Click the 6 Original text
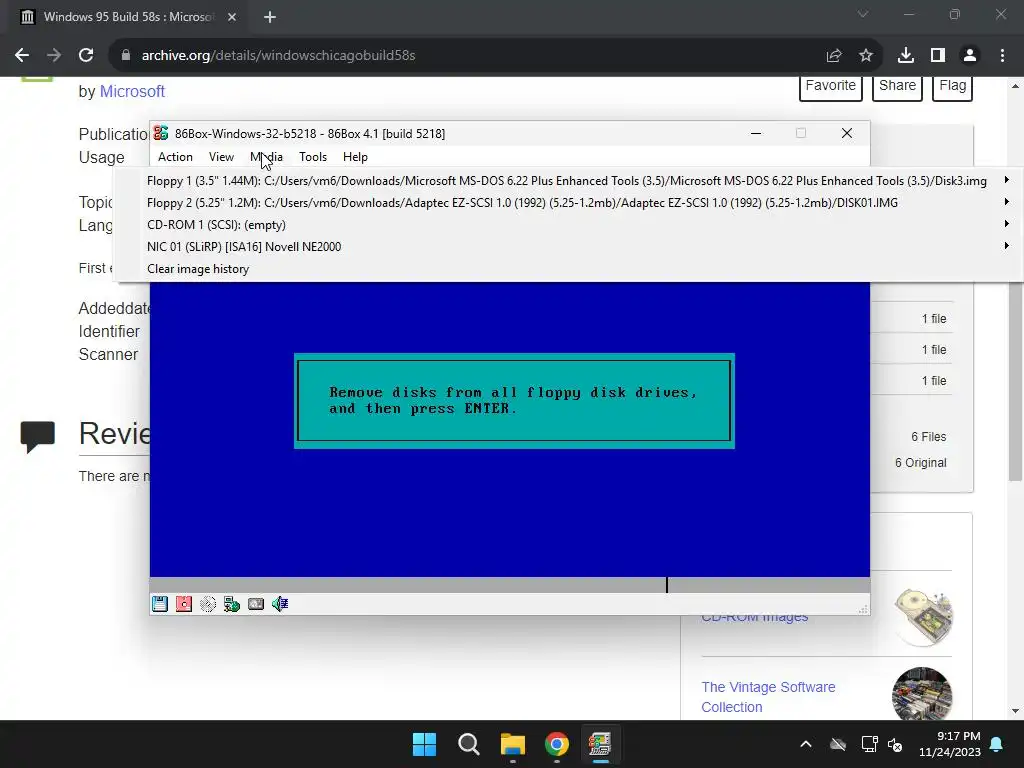The width and height of the screenshot is (1024, 768). click(921, 463)
